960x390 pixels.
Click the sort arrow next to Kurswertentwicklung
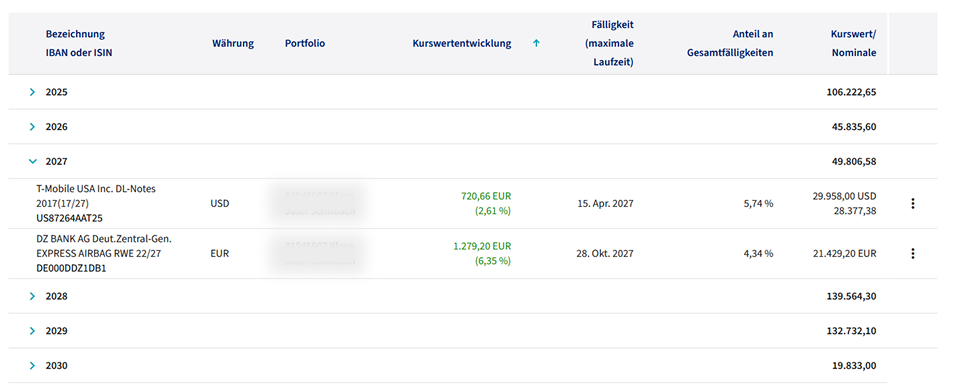[x=536, y=43]
